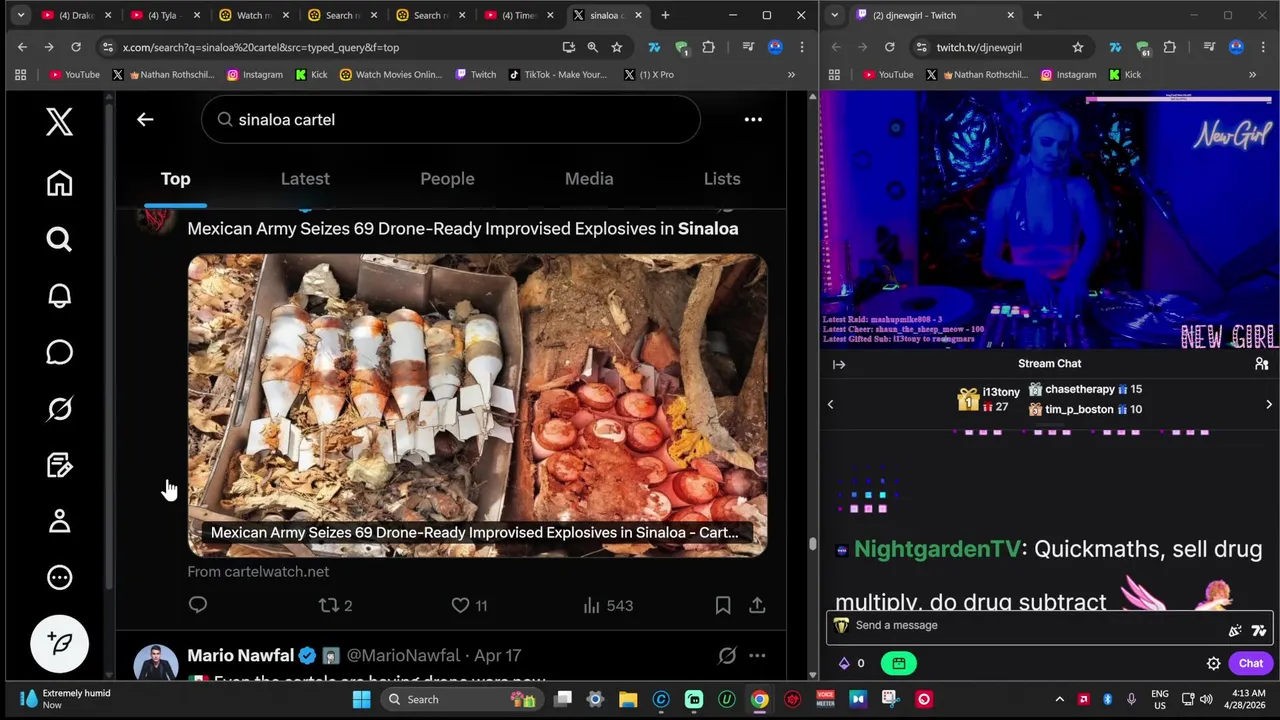
Task: Open search options three-dot menu
Action: (753, 119)
